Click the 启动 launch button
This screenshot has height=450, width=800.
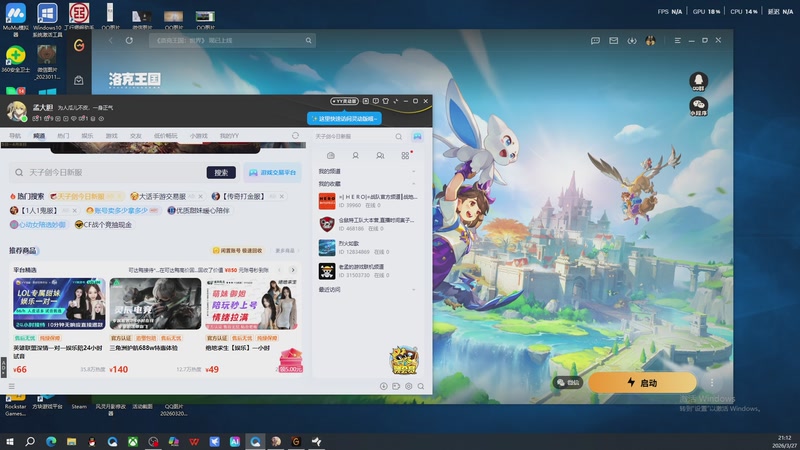(x=642, y=382)
